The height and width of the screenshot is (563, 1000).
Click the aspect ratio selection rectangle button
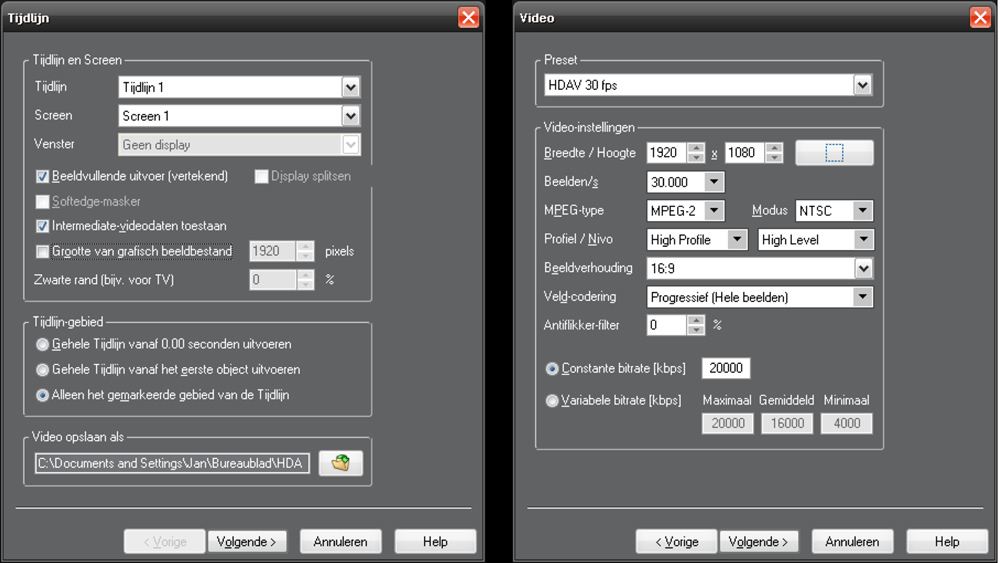pos(834,153)
